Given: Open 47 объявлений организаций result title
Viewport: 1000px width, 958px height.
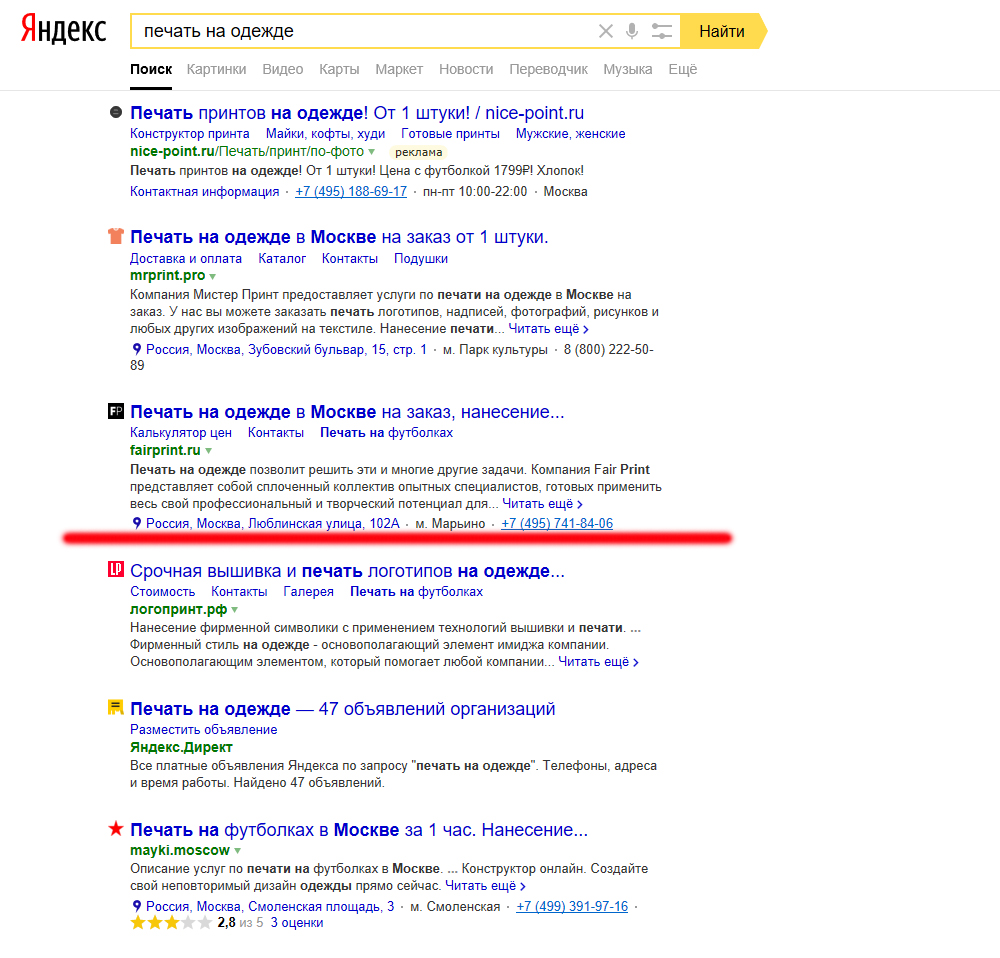Looking at the screenshot, I should tap(342, 709).
